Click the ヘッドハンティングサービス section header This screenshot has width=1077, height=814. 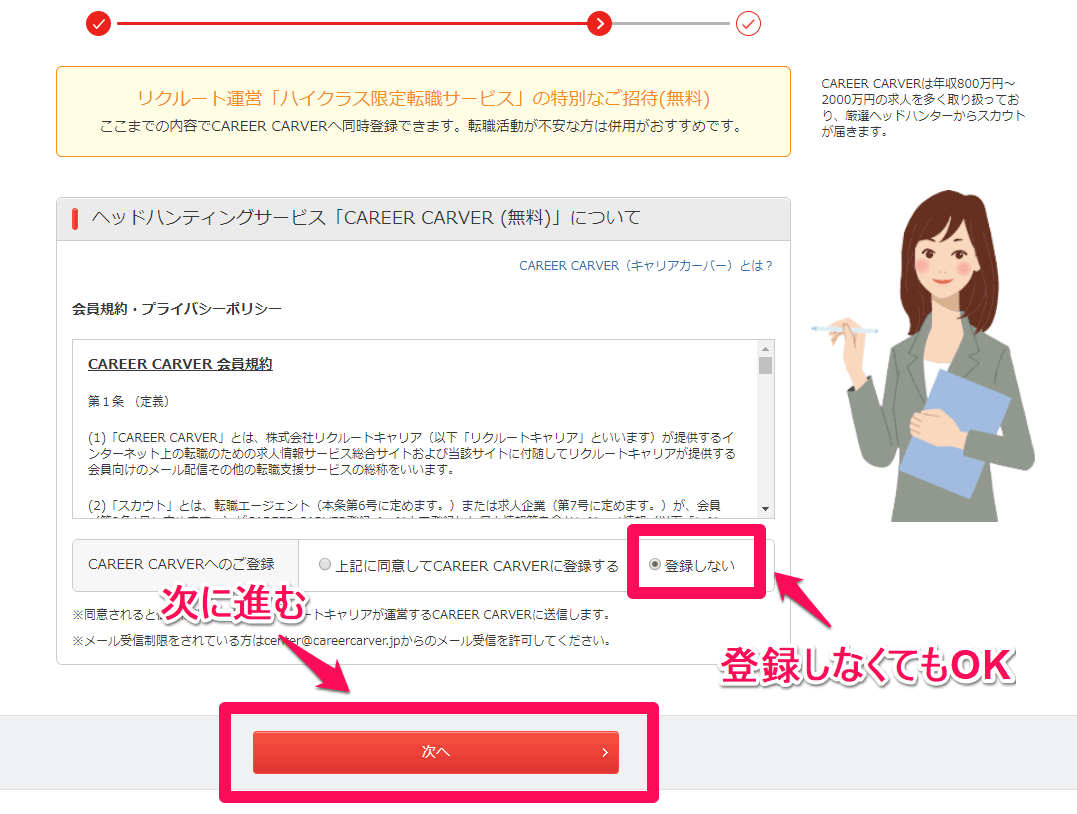[423, 219]
